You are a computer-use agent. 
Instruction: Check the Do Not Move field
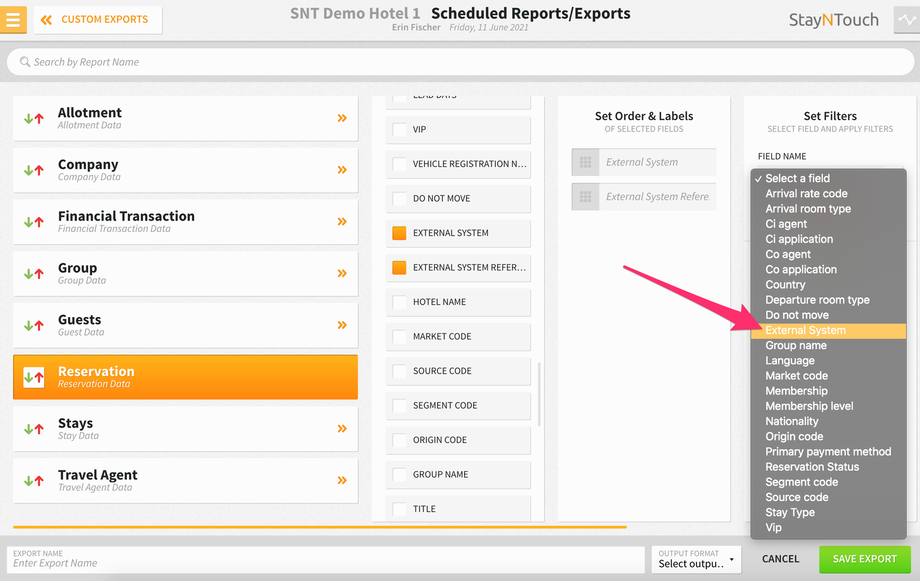click(x=399, y=199)
